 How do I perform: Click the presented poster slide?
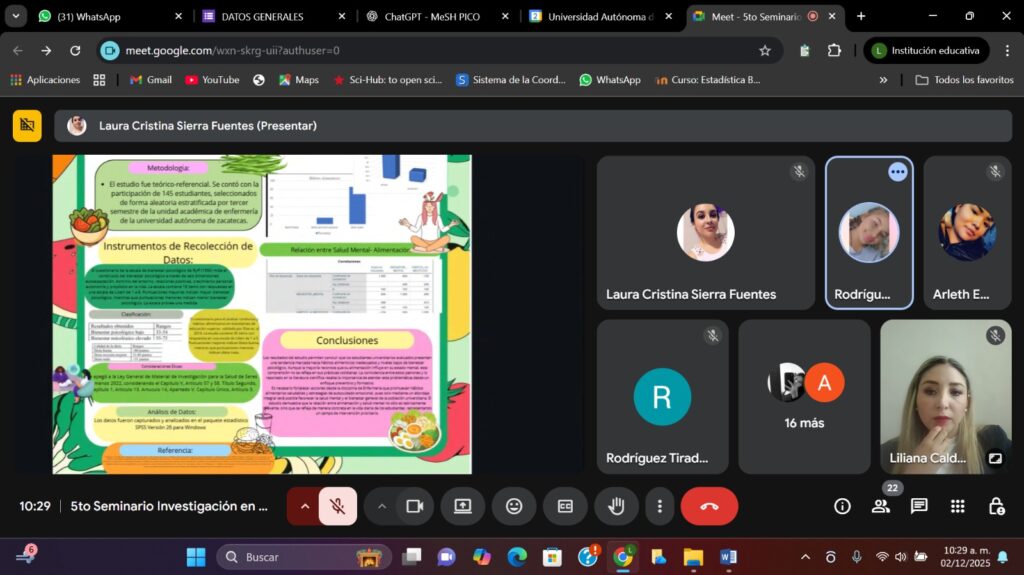tap(262, 314)
